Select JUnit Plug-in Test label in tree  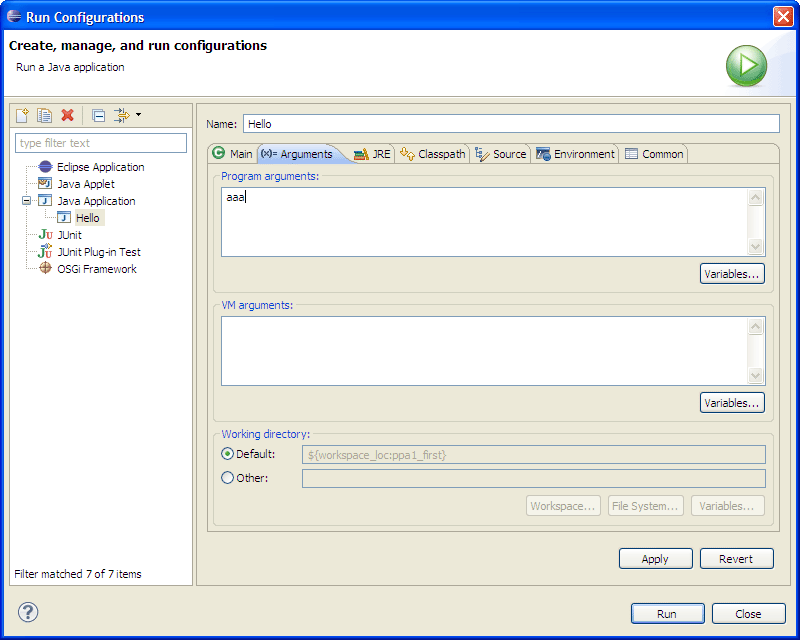pos(99,252)
